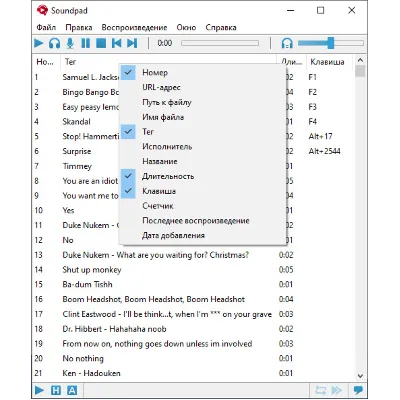This screenshot has height=400, width=400.
Task: Enable the Исполнитель column
Action: click(202, 146)
